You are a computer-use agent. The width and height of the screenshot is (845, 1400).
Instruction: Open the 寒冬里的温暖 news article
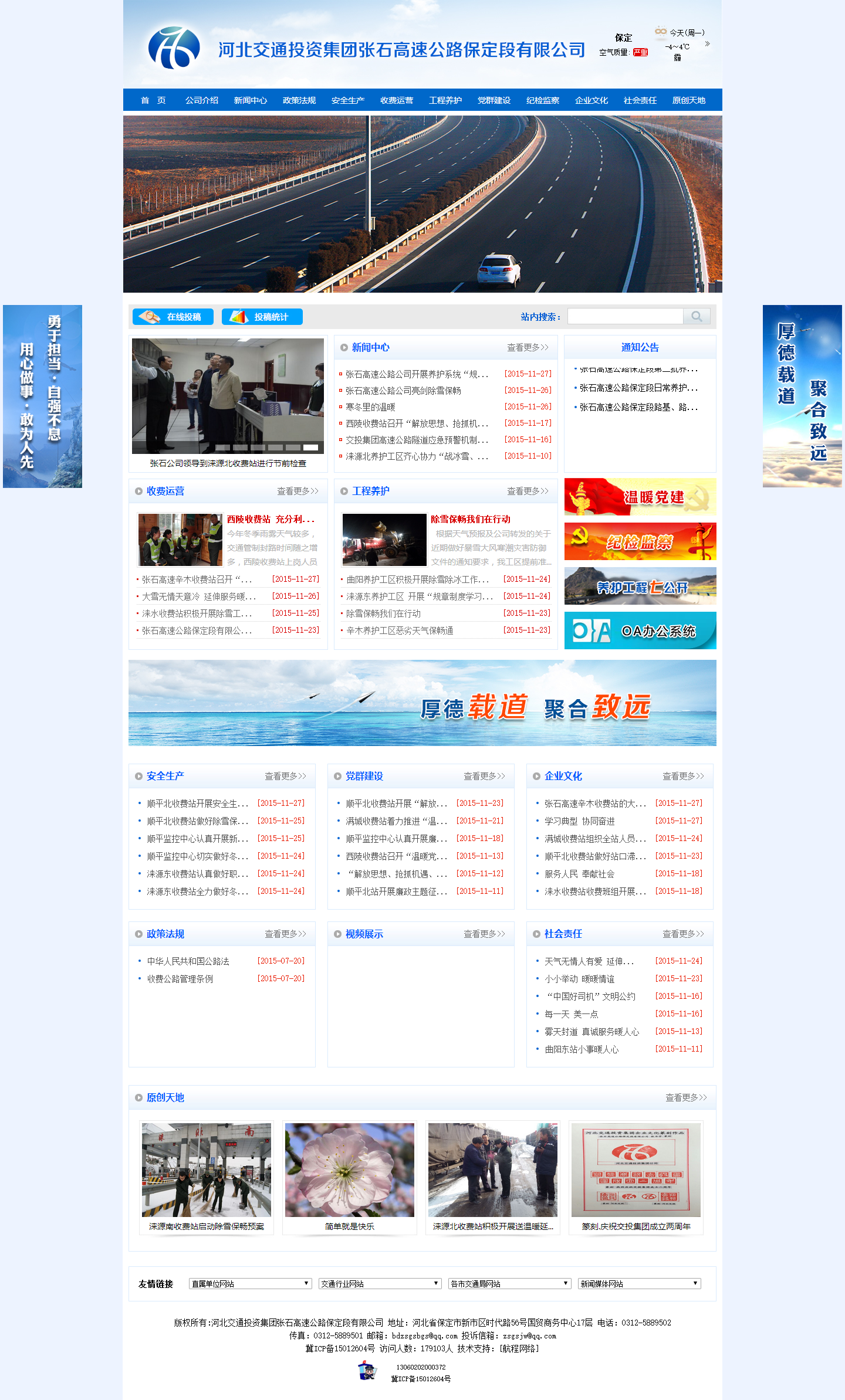[x=370, y=407]
